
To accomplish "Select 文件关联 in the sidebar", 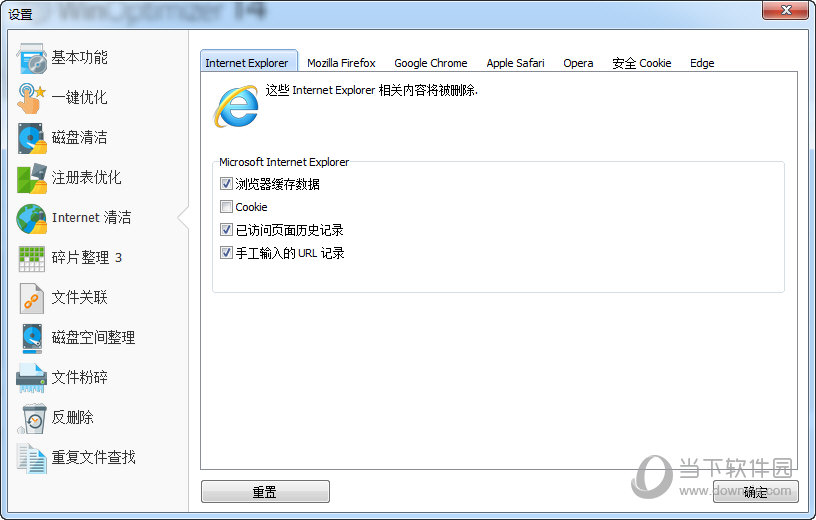I will [79, 298].
